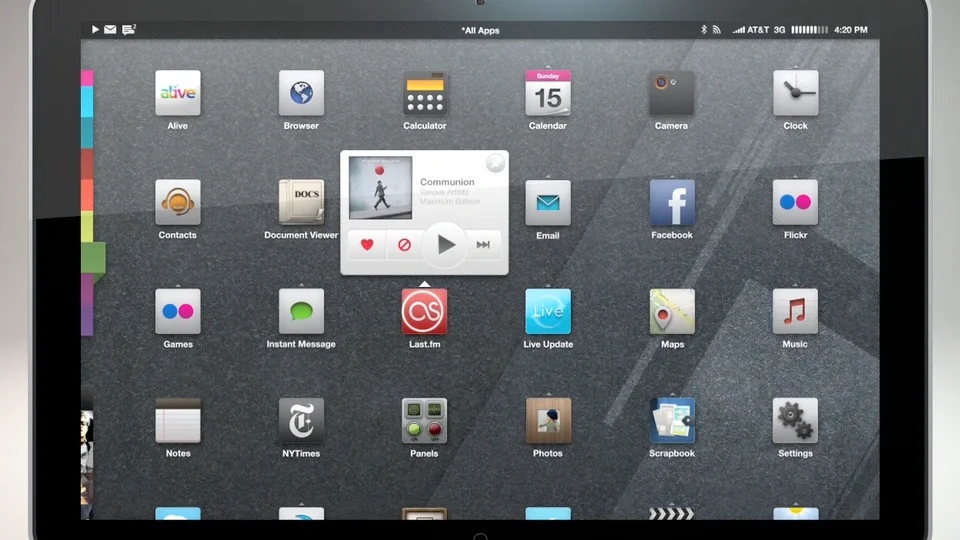Screen dimensions: 960x540
Task: Play the Communion track
Action: click(x=446, y=245)
